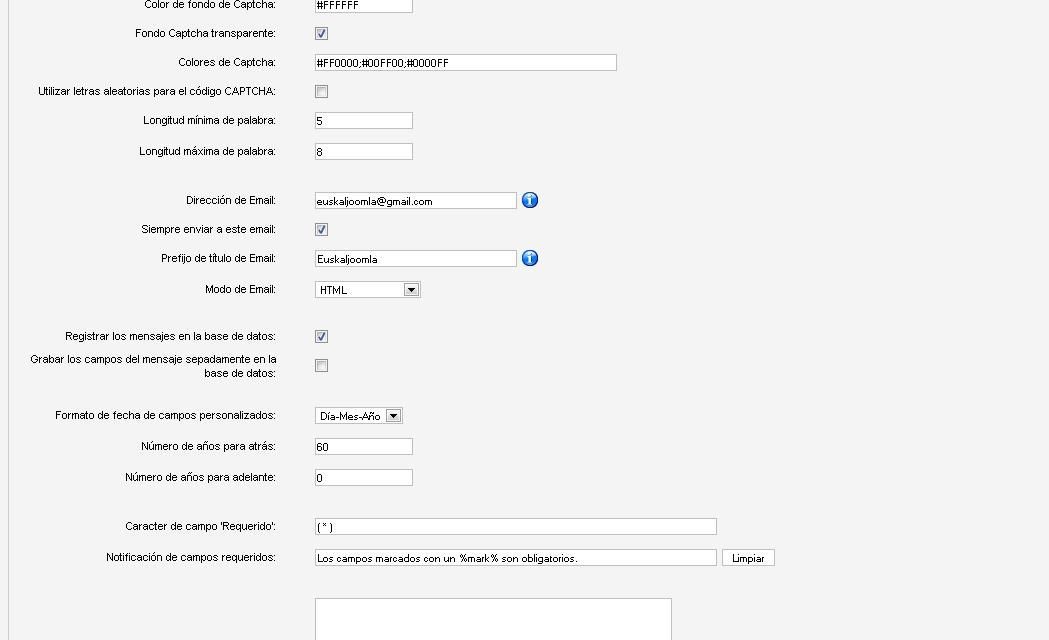
Task: Click the Longitud máxima de palabra field
Action: [364, 152]
